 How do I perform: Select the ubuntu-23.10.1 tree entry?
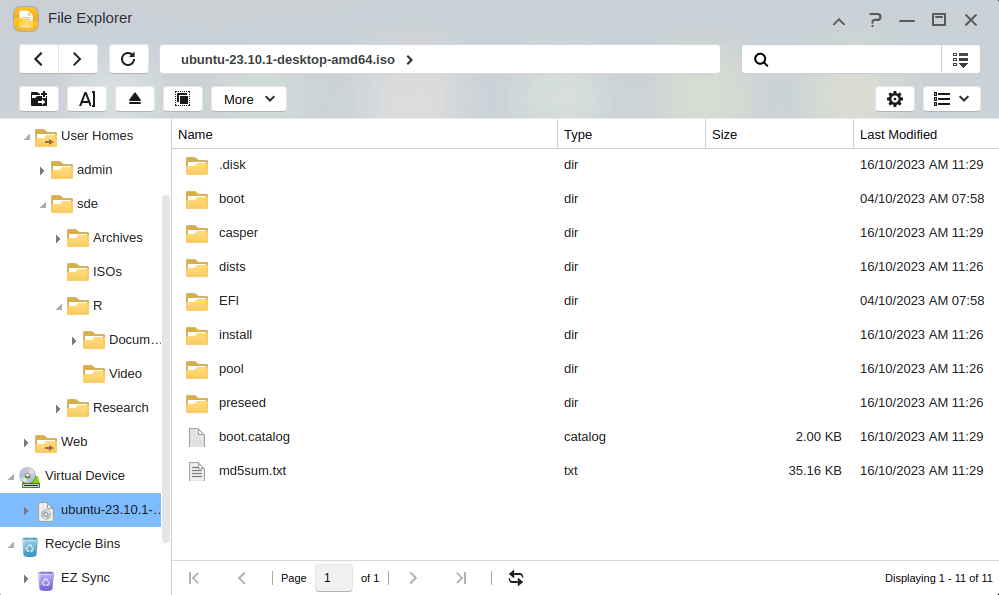tap(80, 510)
